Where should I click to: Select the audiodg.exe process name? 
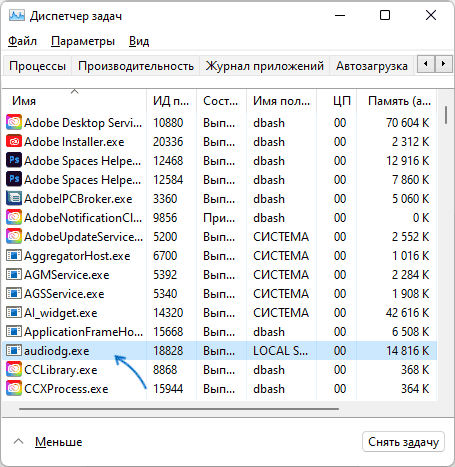coord(57,351)
